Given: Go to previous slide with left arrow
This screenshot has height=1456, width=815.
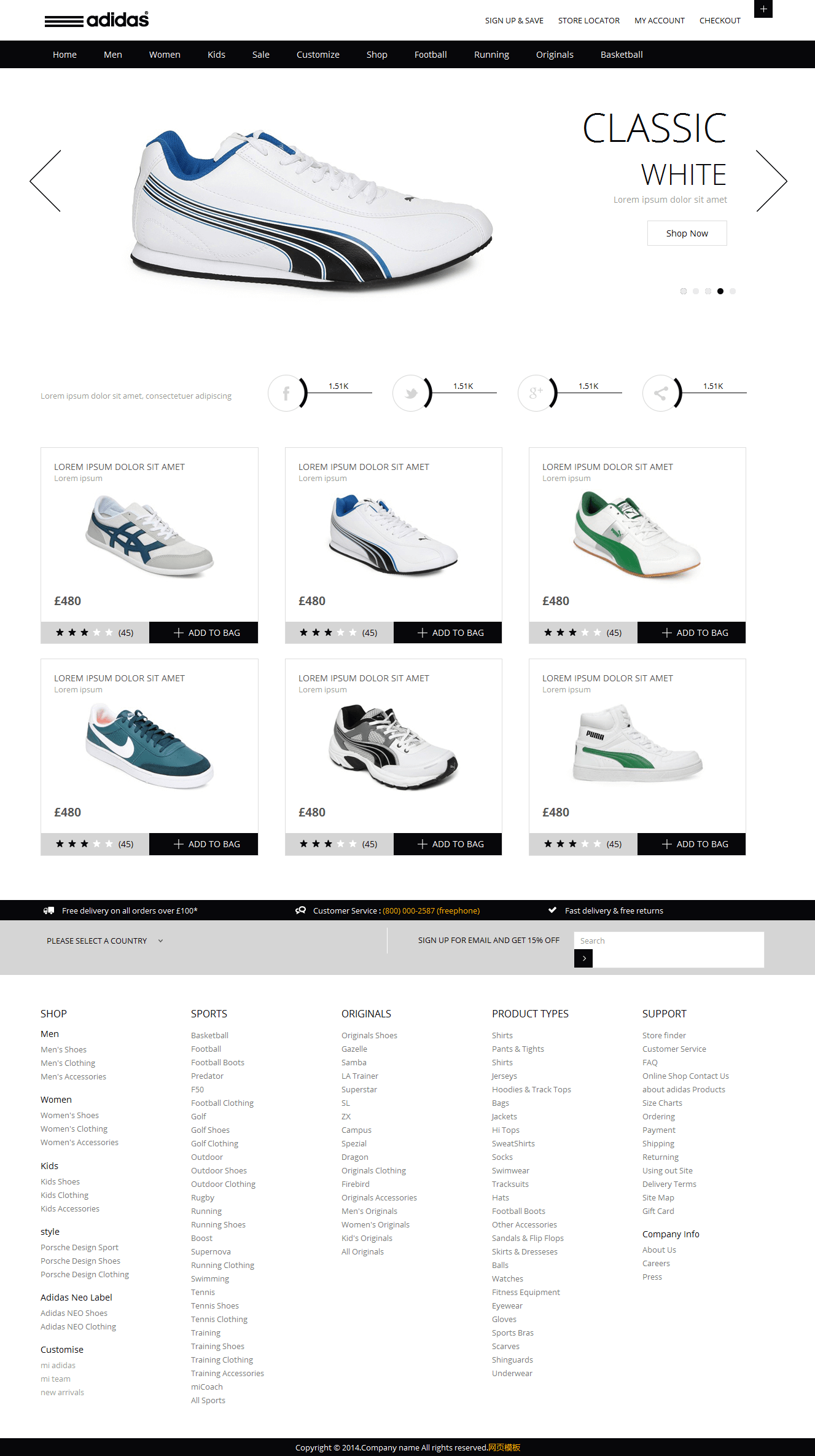Looking at the screenshot, I should click(x=45, y=181).
